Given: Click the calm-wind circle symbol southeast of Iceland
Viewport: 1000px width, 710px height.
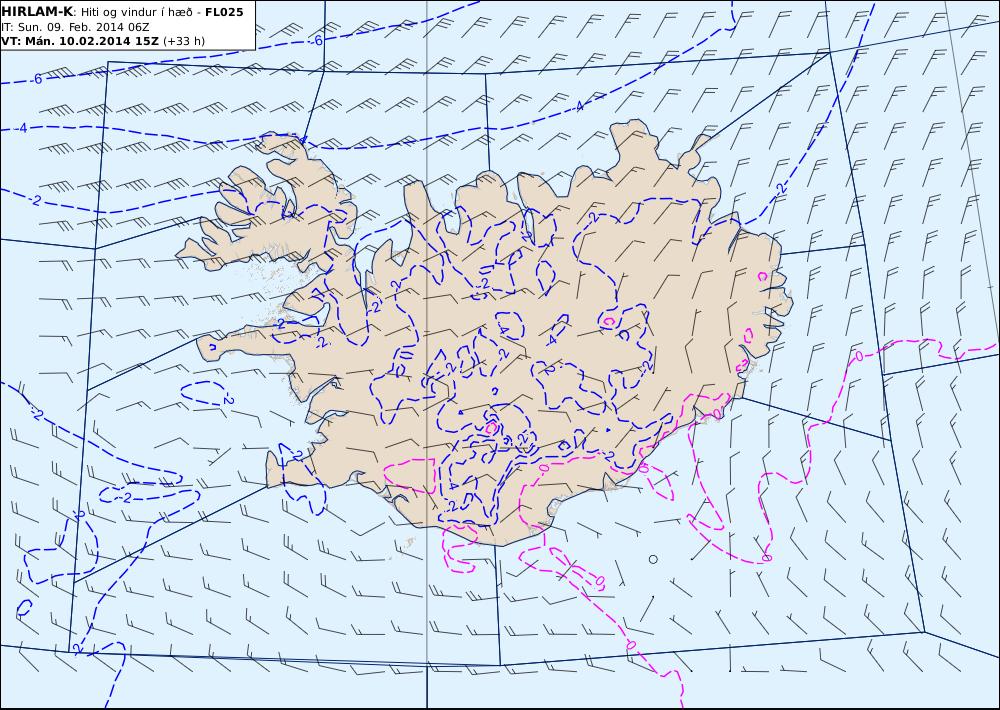Looking at the screenshot, I should (653, 559).
